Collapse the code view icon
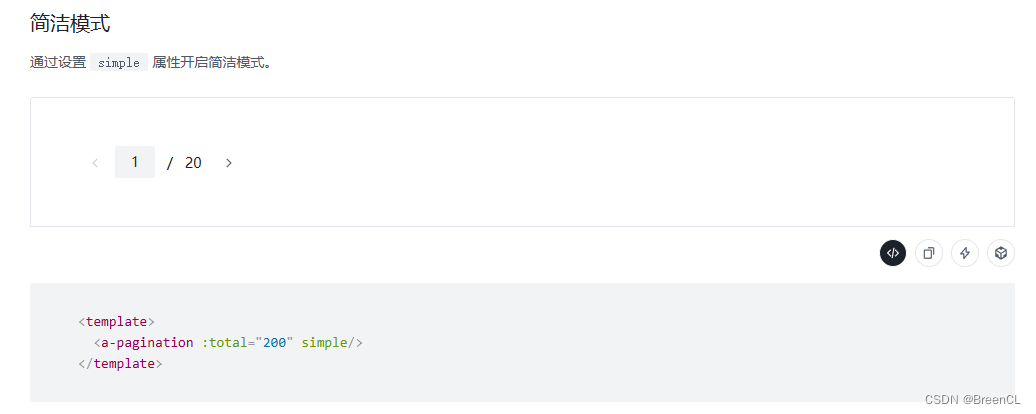The width and height of the screenshot is (1036, 414). pos(893,254)
